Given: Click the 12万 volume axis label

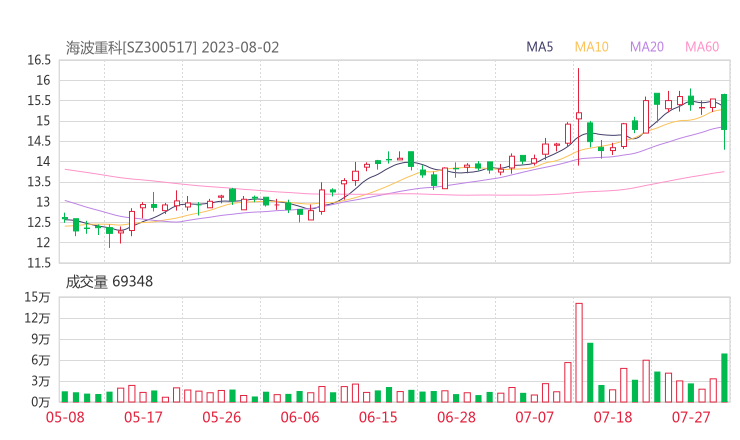Looking at the screenshot, I should click(x=37, y=318).
